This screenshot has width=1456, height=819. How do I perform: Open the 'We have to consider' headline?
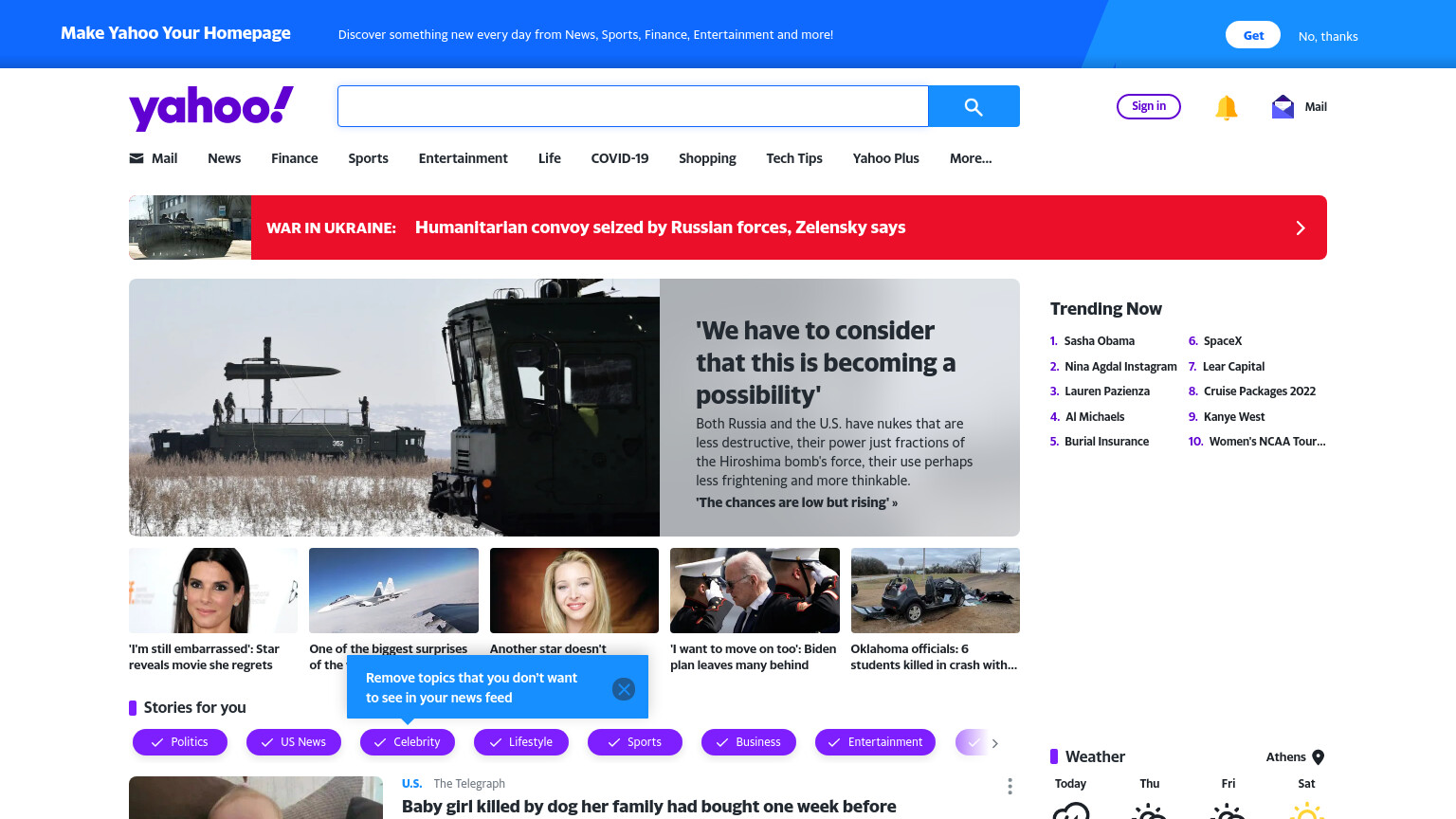(x=826, y=362)
